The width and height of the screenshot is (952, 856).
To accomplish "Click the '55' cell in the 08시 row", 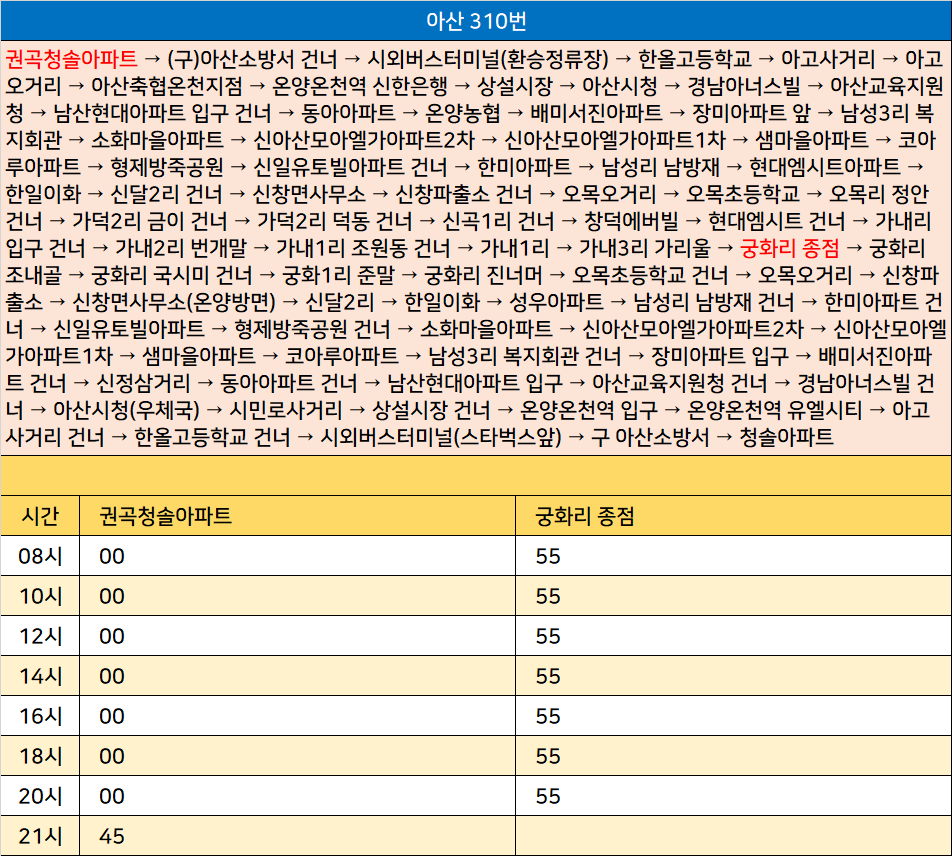I will [733, 555].
